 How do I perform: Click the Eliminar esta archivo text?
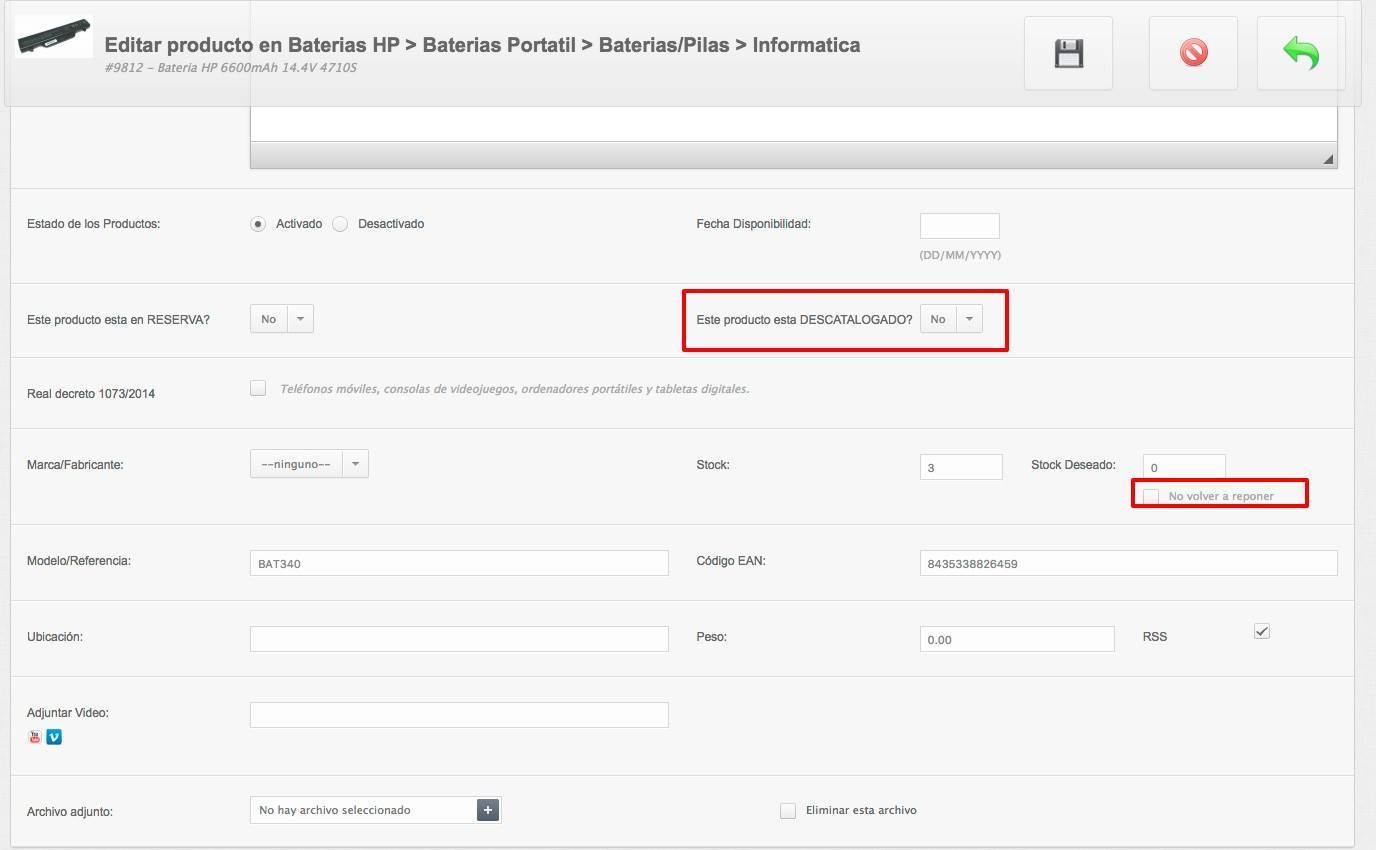861,810
